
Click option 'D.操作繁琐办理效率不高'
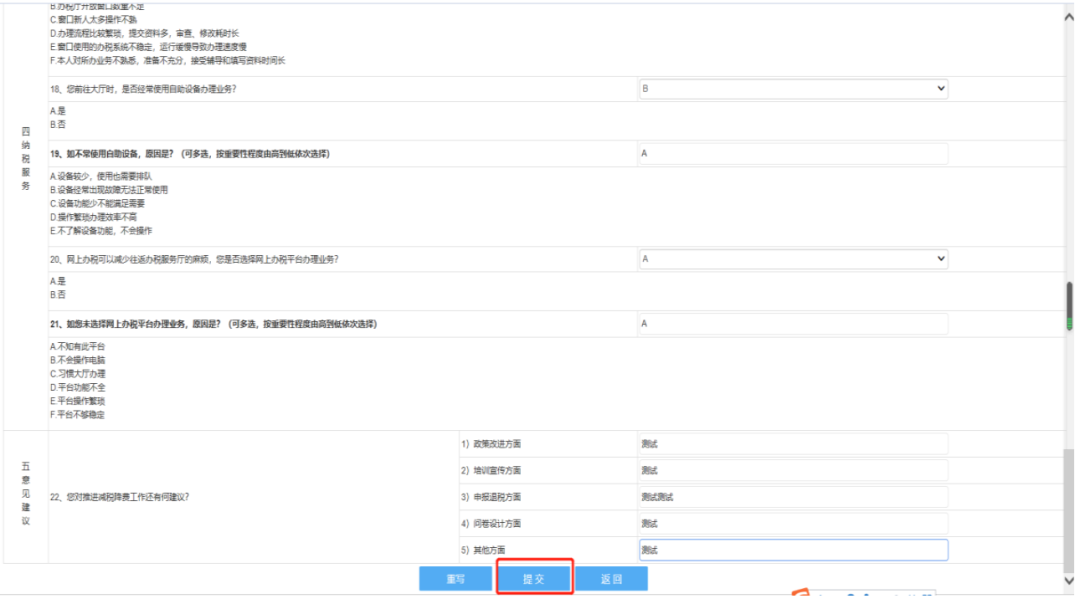[93, 217]
